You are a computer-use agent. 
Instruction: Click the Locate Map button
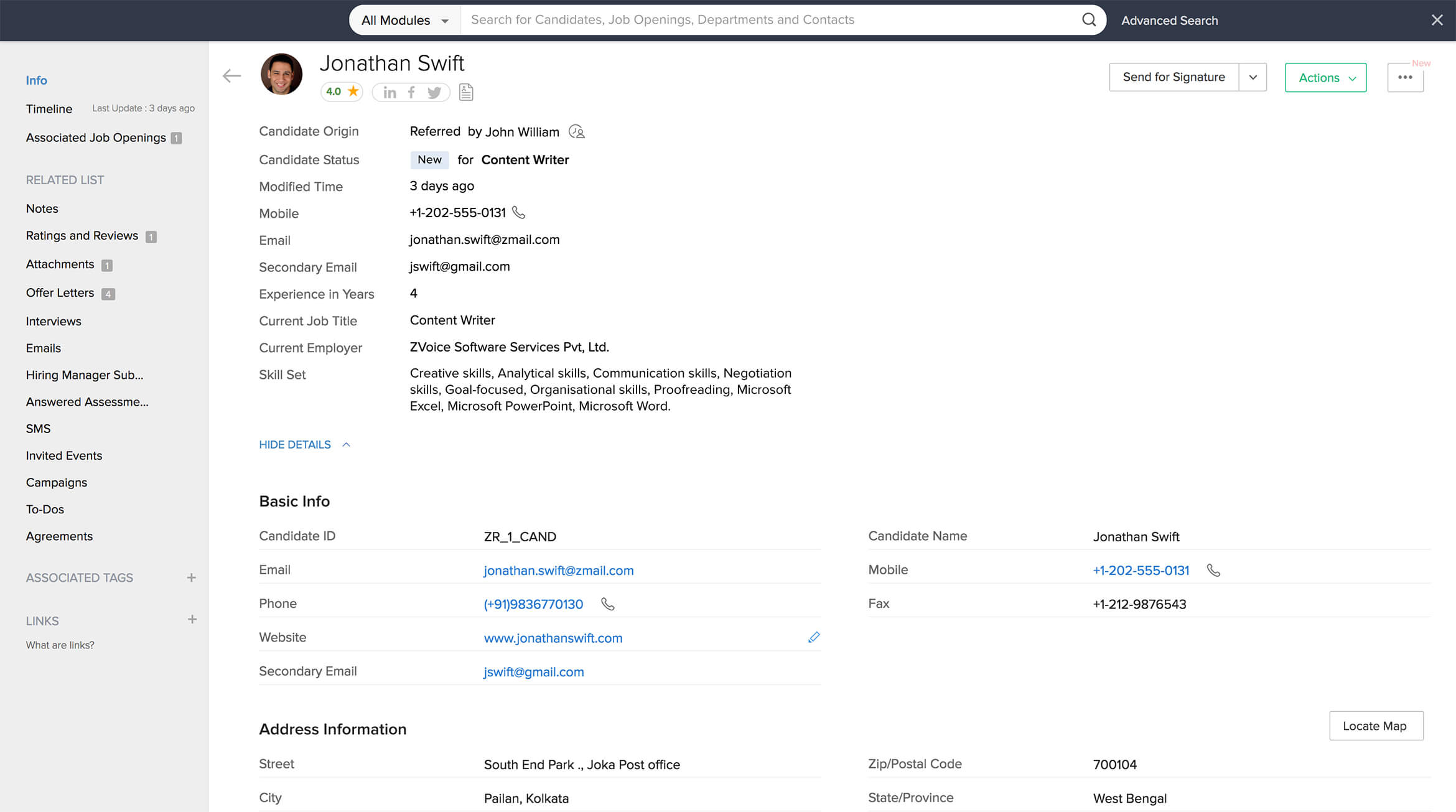1375,726
